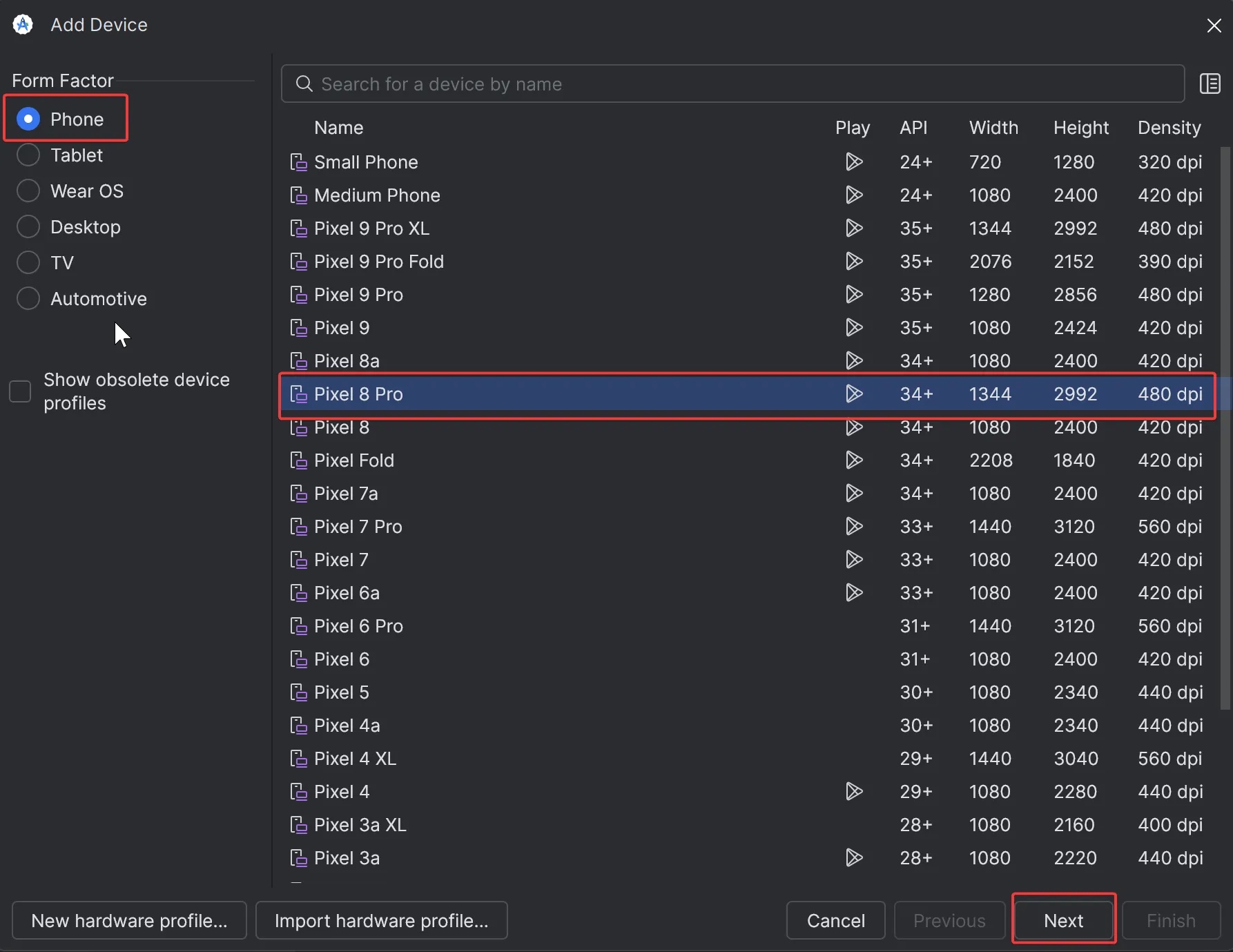Click the Play Store icon for Small Phone

[x=854, y=162]
